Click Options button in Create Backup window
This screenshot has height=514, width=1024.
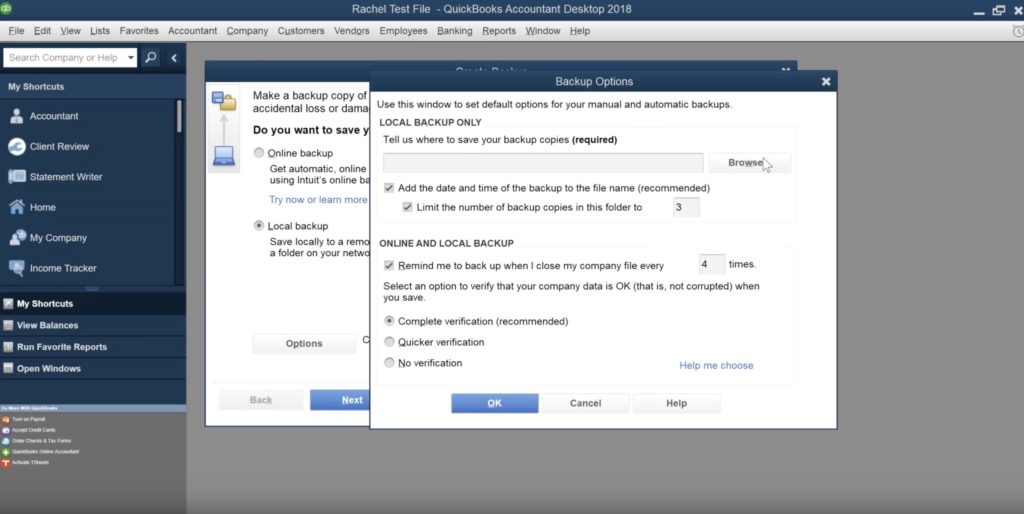click(304, 344)
